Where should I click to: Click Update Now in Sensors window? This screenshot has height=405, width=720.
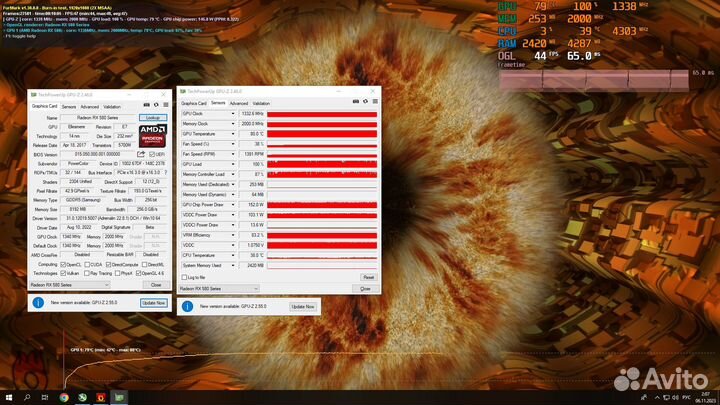tap(303, 306)
